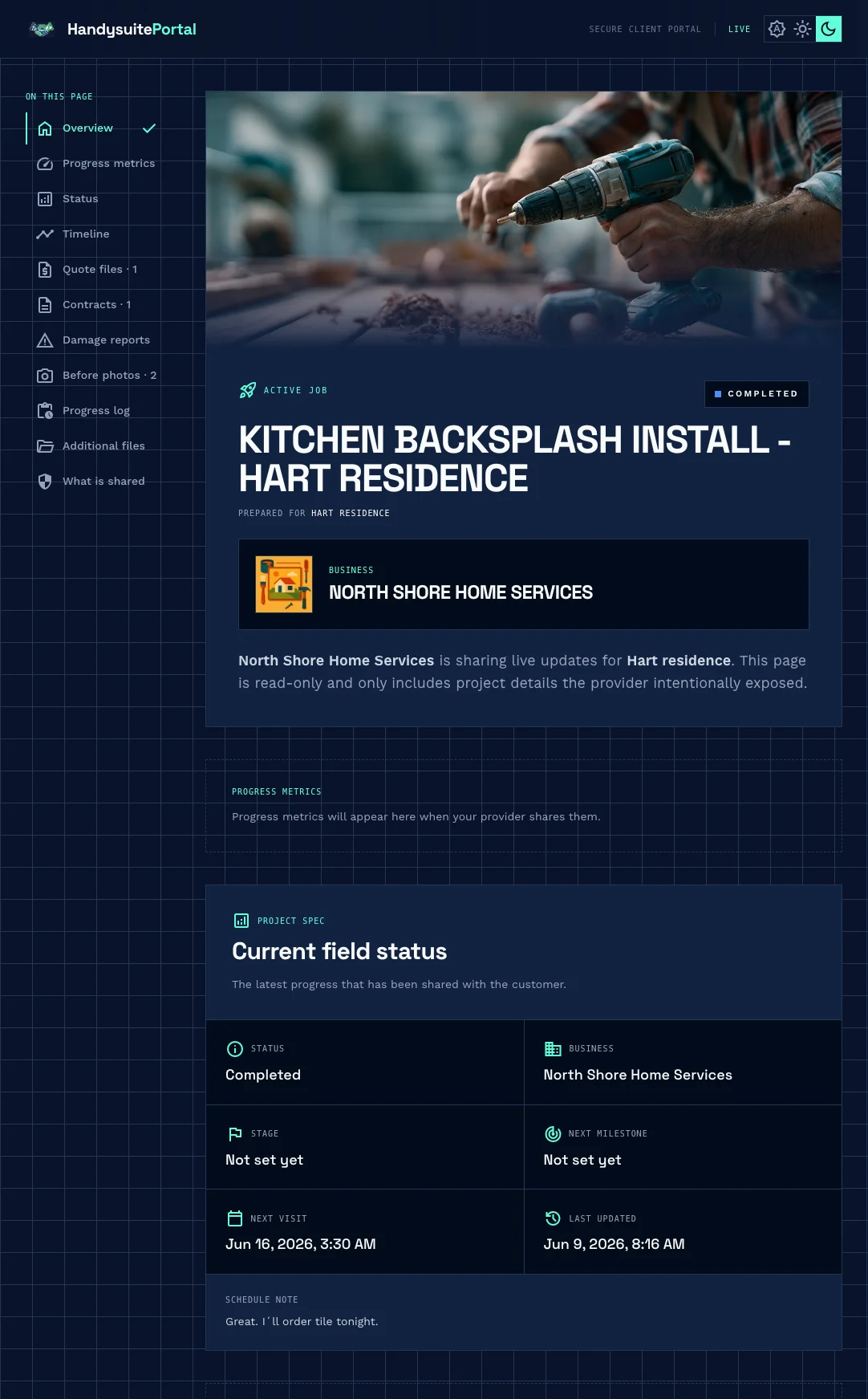This screenshot has width=868, height=1399.
Task: Click the Kitchen Backsplash Install job title
Action: point(515,459)
